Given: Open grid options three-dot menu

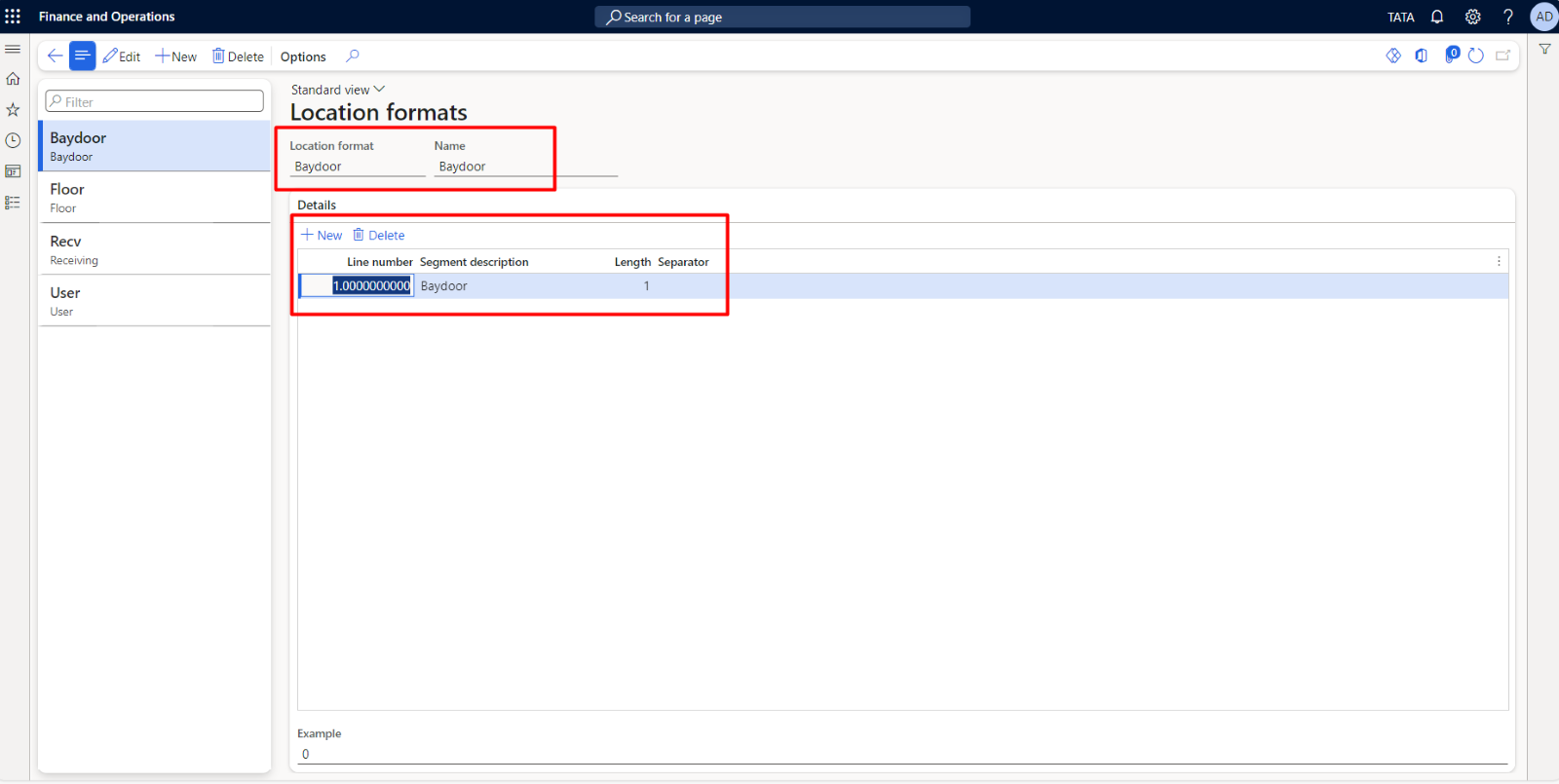Looking at the screenshot, I should [1499, 262].
